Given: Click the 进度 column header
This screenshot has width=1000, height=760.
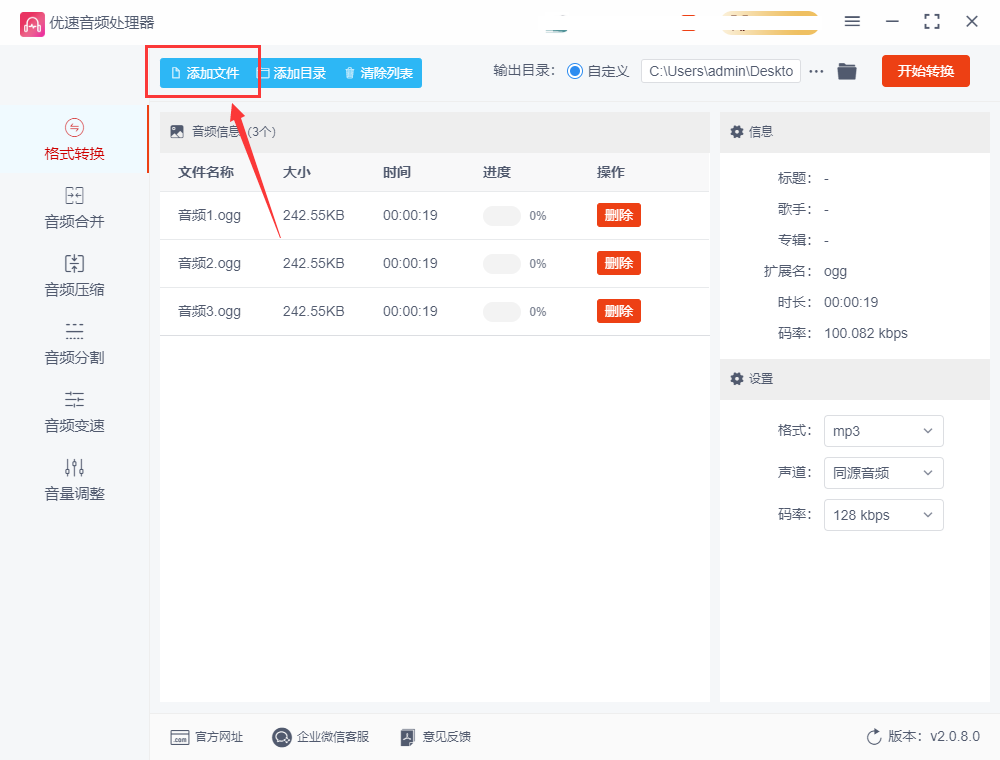Looking at the screenshot, I should 497,172.
